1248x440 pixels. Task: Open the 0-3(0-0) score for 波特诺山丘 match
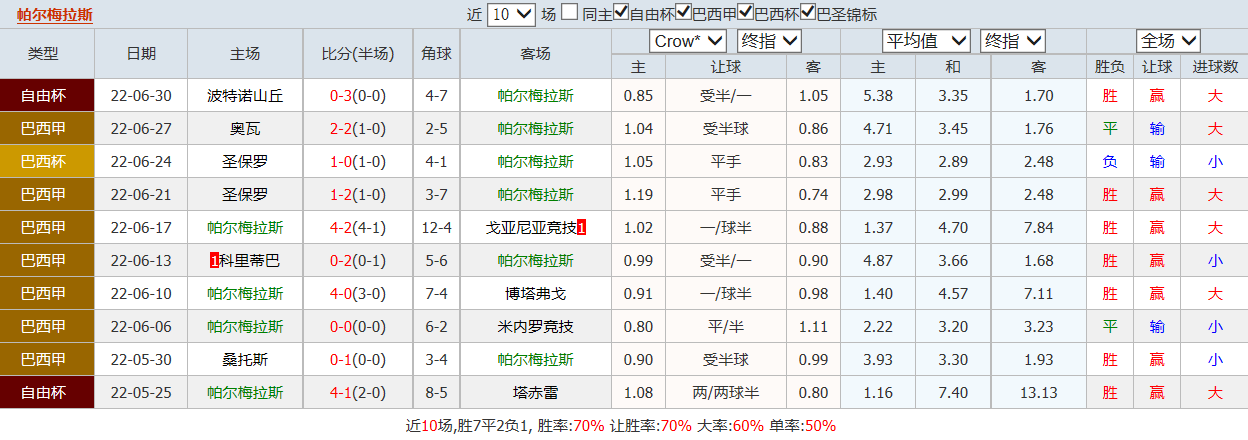tap(357, 96)
